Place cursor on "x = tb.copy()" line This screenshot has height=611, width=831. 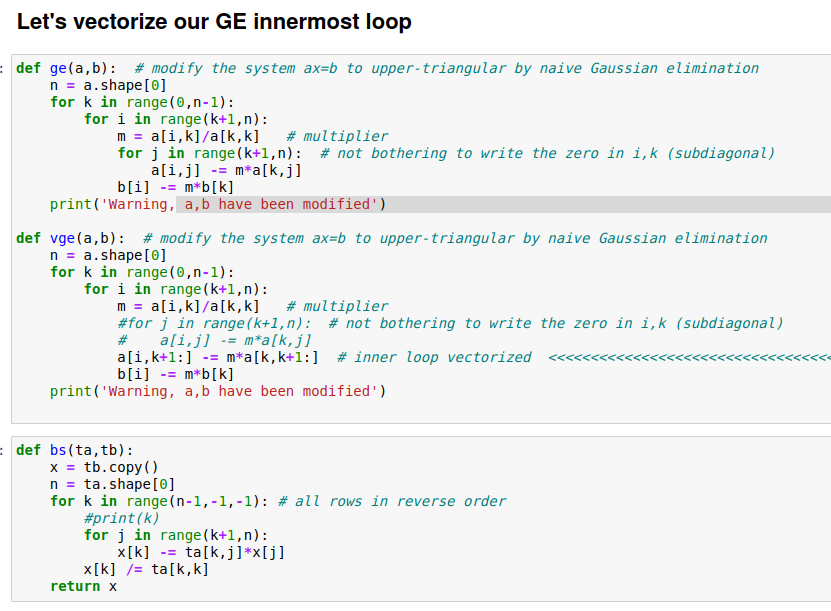tap(104, 467)
